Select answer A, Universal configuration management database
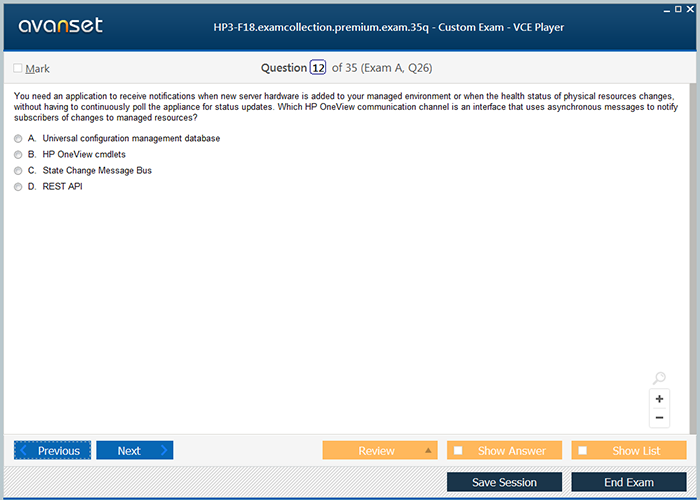 (18, 138)
